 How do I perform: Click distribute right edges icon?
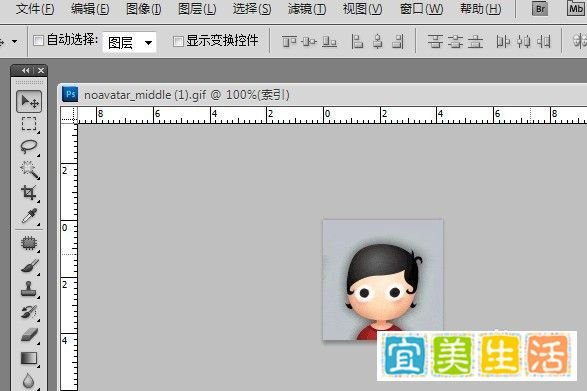(x=544, y=41)
